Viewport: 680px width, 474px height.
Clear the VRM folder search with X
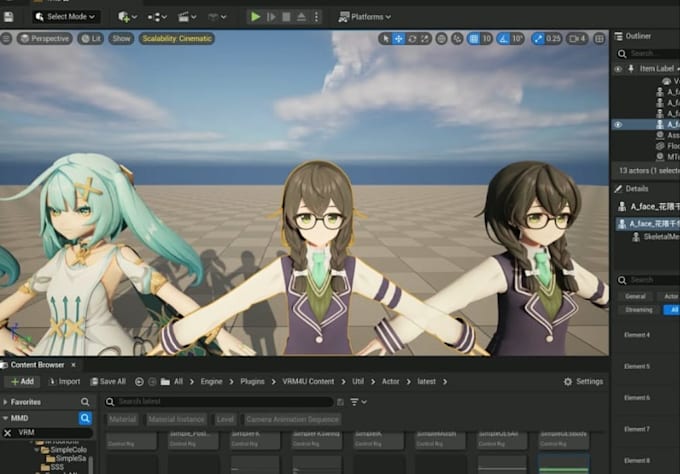pos(7,433)
